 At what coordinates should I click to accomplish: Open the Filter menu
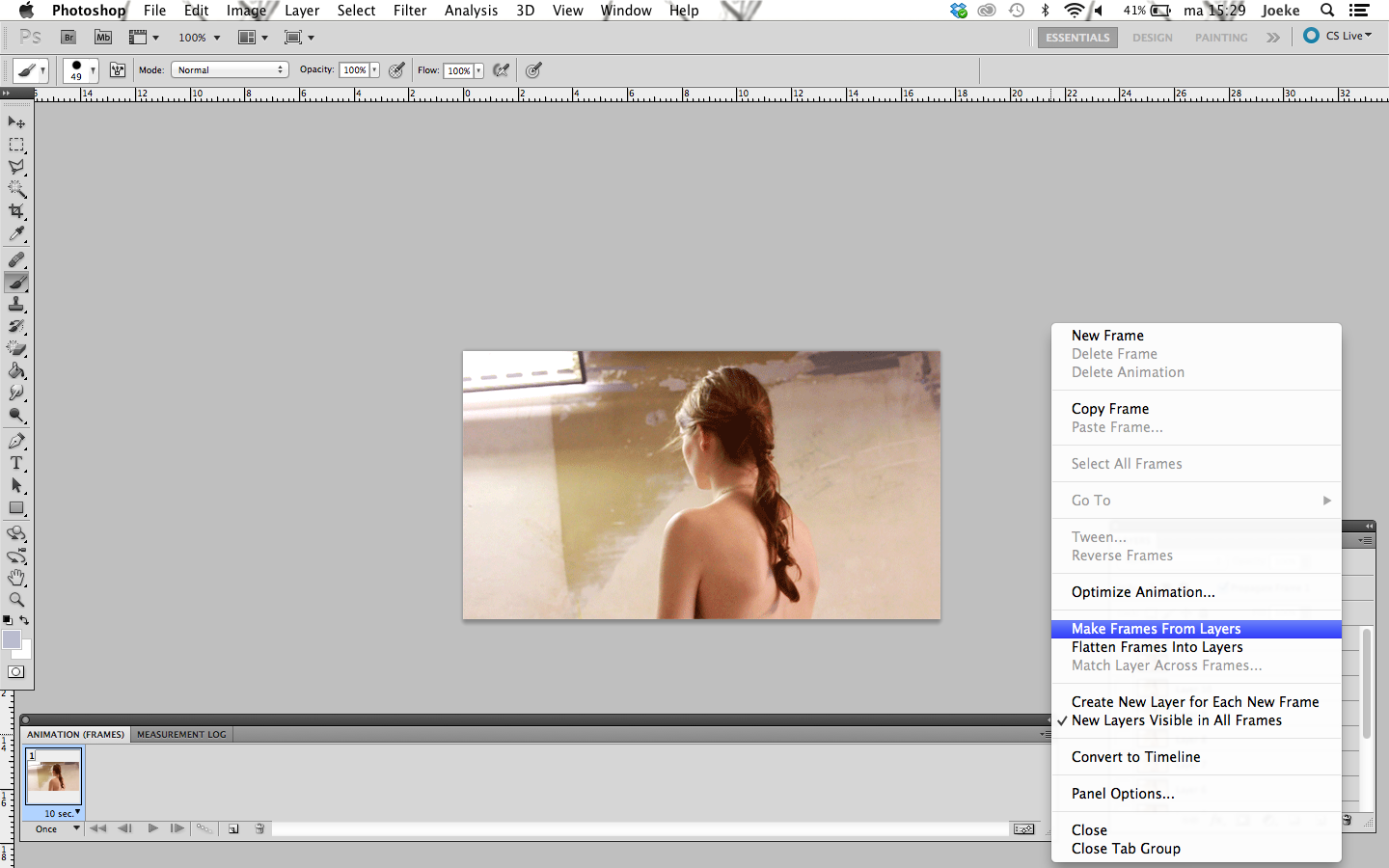(x=410, y=11)
